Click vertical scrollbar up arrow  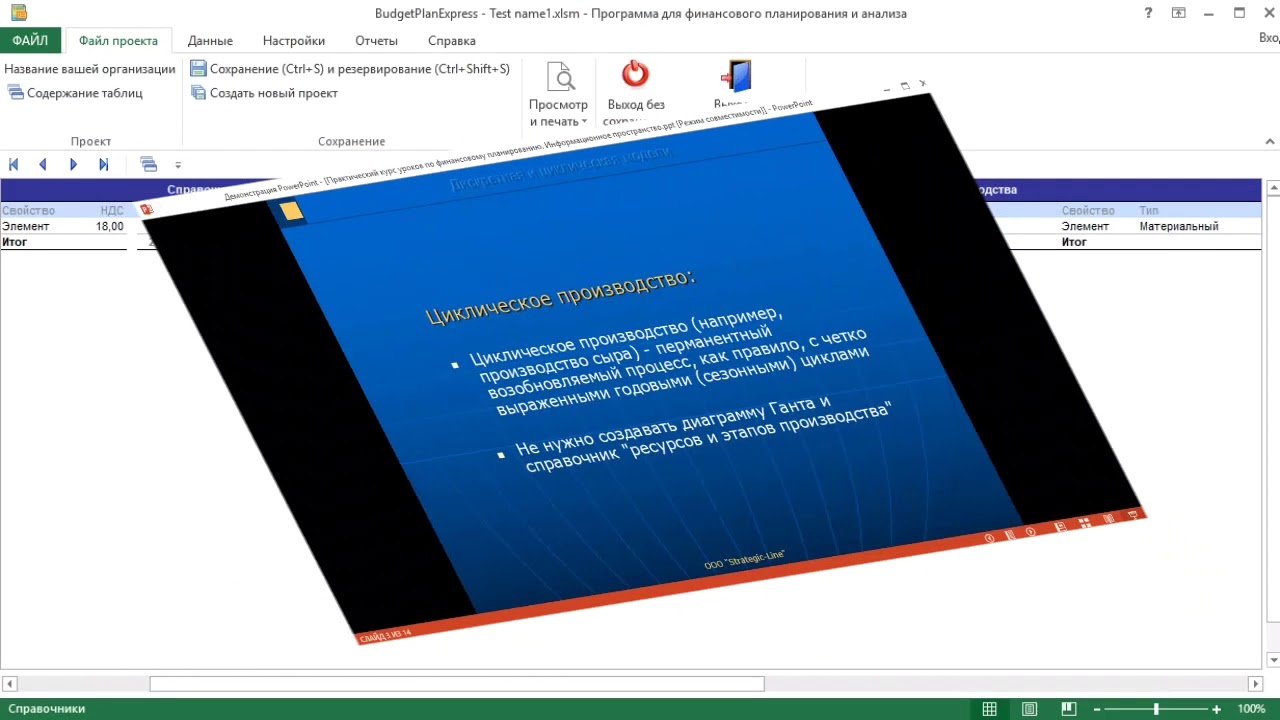click(x=1273, y=187)
